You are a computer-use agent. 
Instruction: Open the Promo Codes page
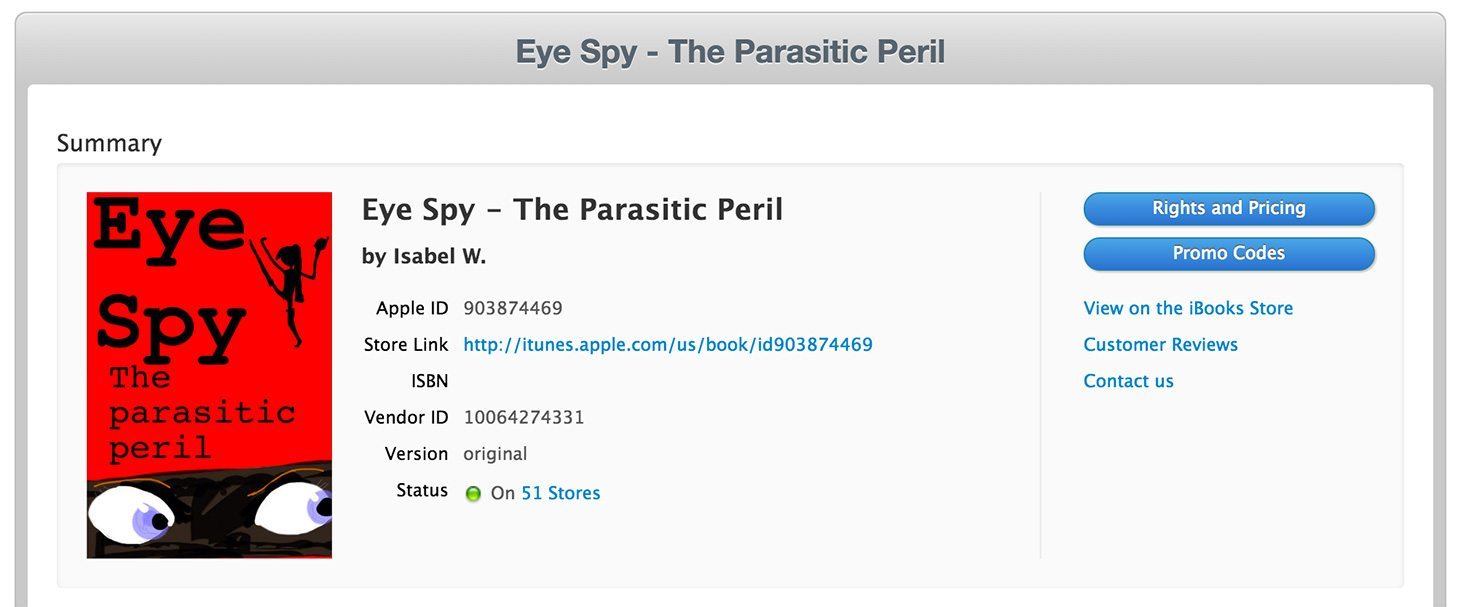(x=1229, y=253)
